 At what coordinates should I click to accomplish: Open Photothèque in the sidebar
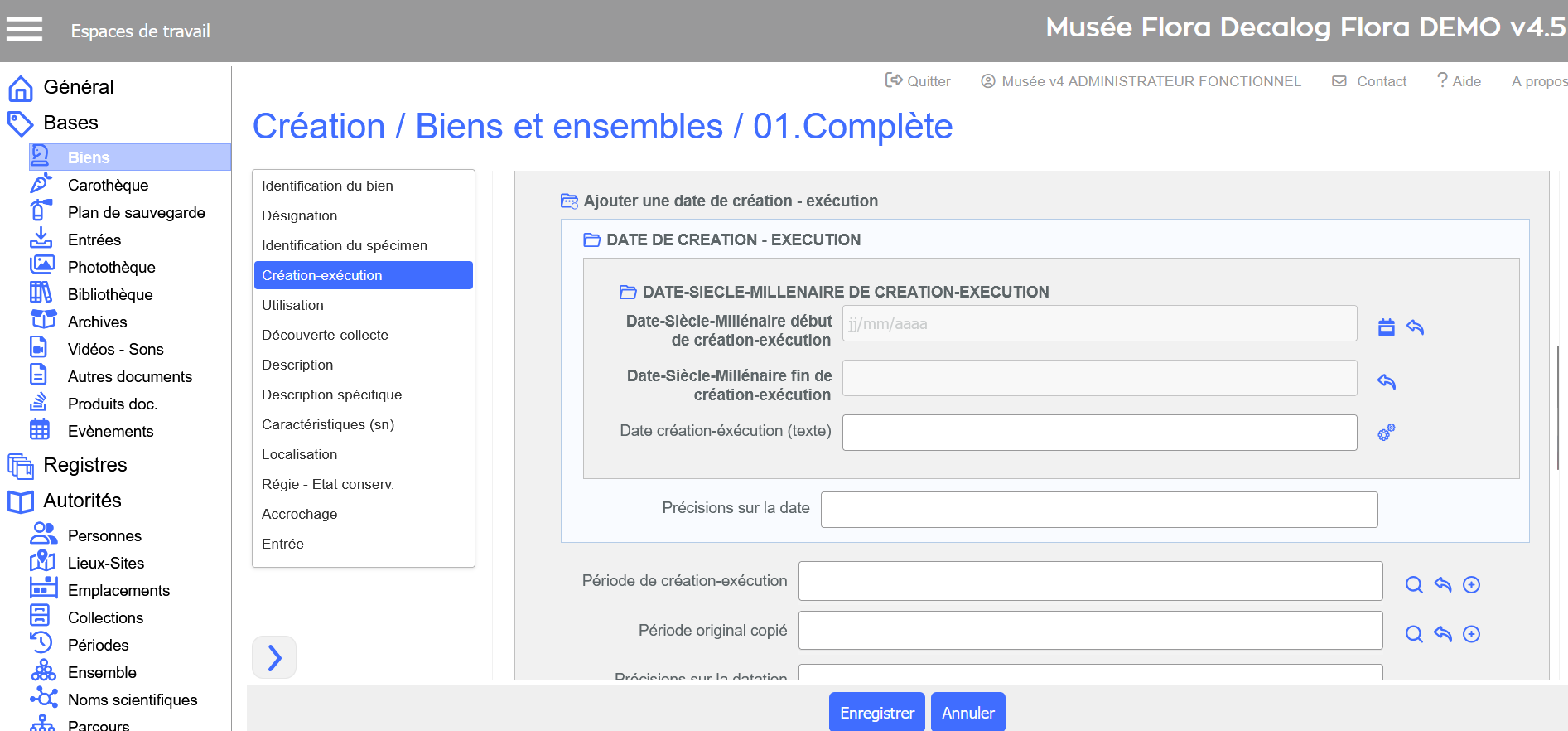point(111,267)
